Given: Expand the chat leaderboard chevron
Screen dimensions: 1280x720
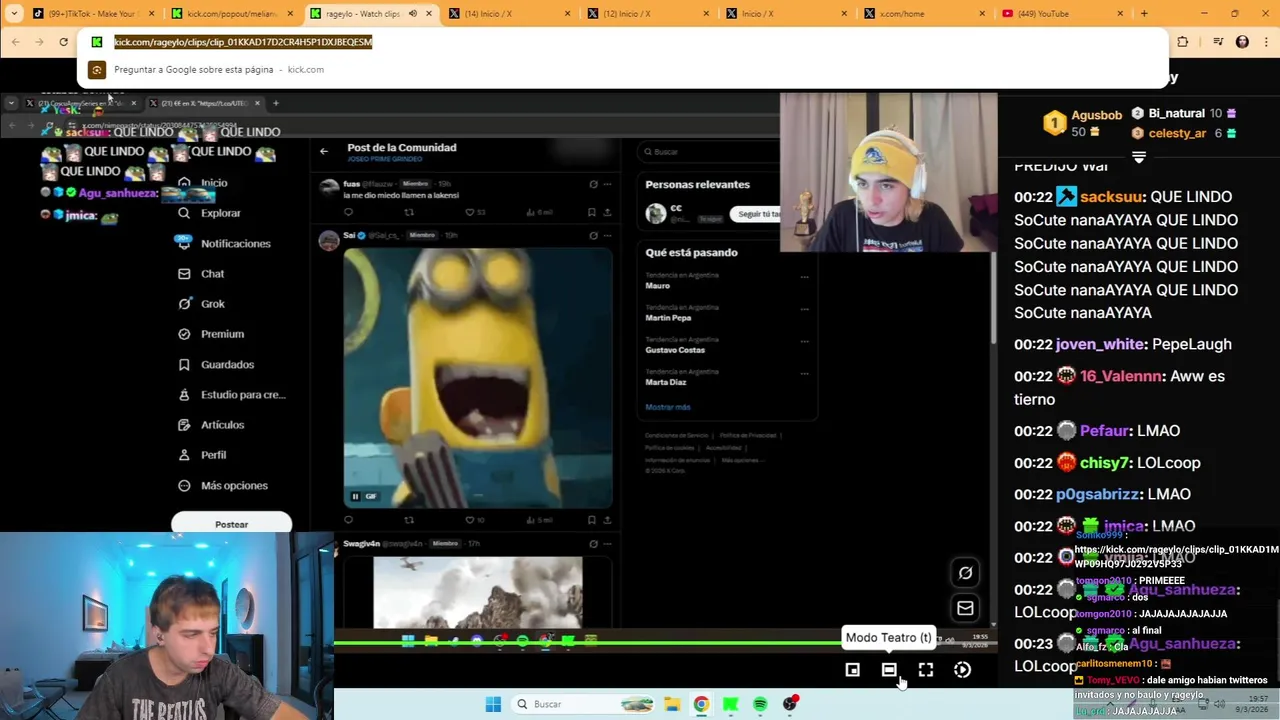Looking at the screenshot, I should click(1139, 157).
